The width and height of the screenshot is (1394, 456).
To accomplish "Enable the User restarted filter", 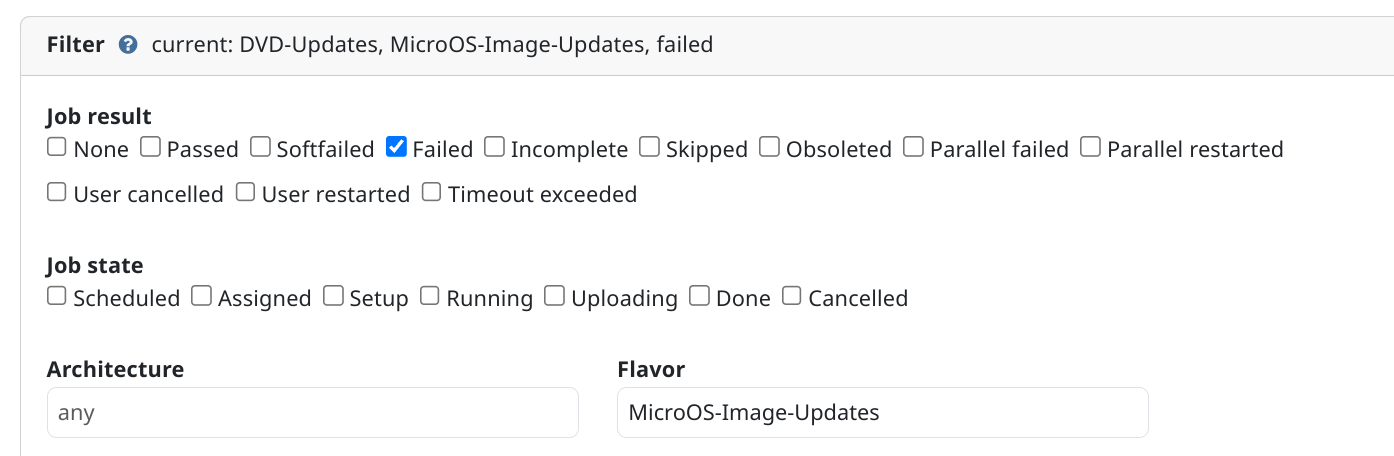I will pos(246,193).
